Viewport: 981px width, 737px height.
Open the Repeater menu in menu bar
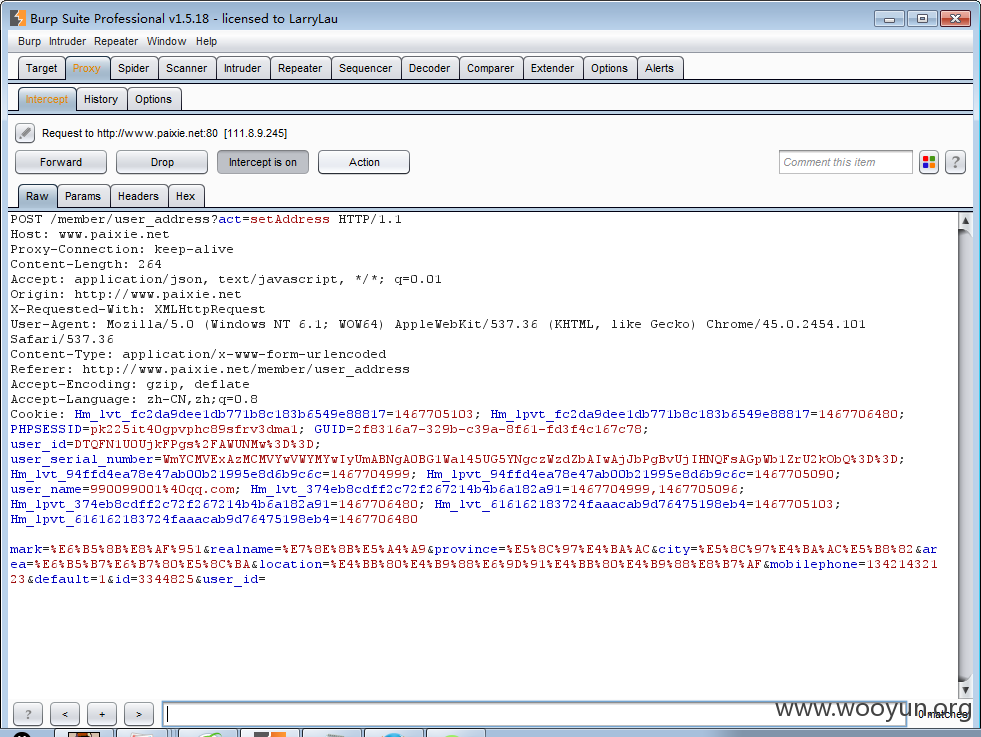tap(116, 41)
